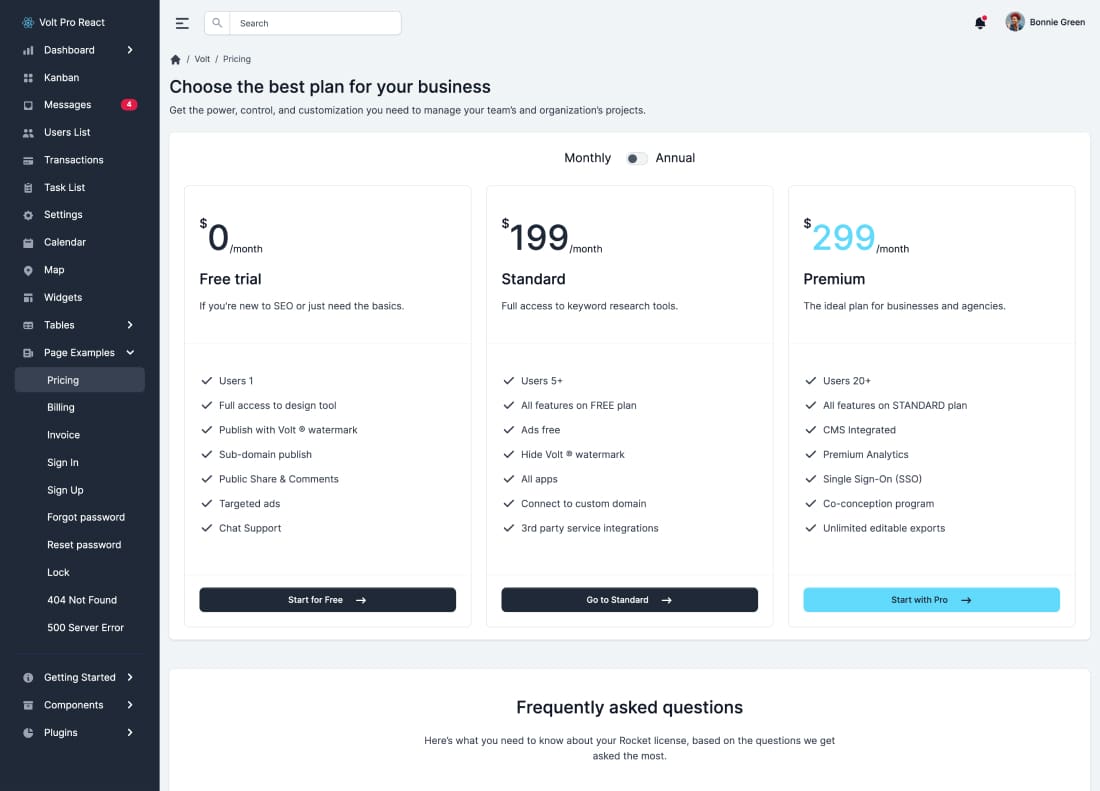Expand the Components menu chevron
This screenshot has width=1100, height=791.
(x=130, y=705)
